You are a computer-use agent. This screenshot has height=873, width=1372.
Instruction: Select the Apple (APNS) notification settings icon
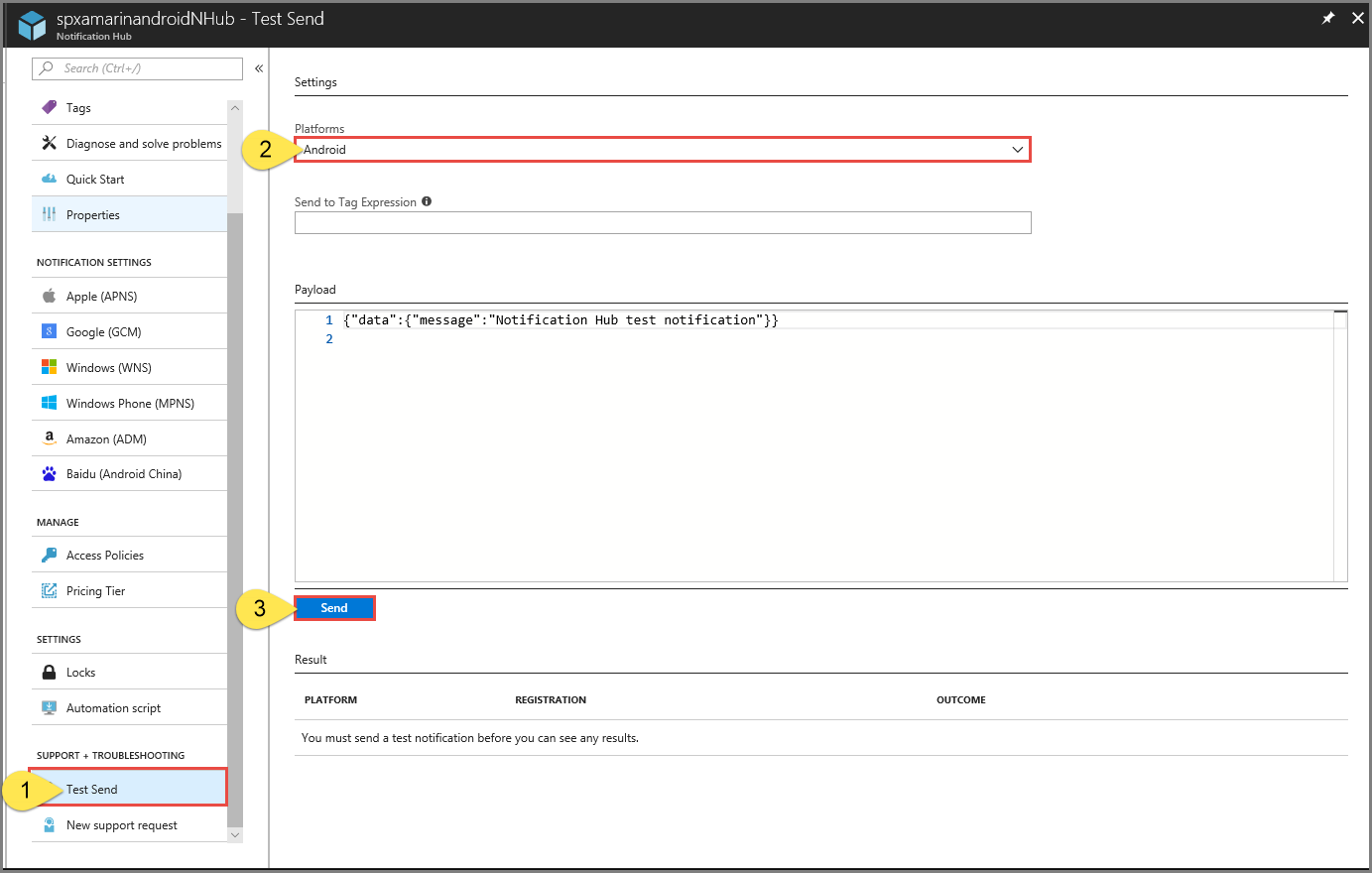click(49, 295)
